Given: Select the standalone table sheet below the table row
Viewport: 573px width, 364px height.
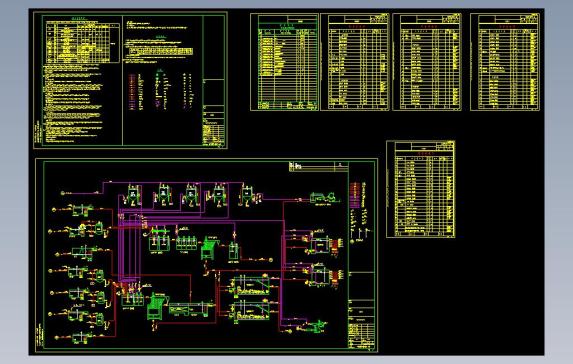Looking at the screenshot, I should pos(421,189).
